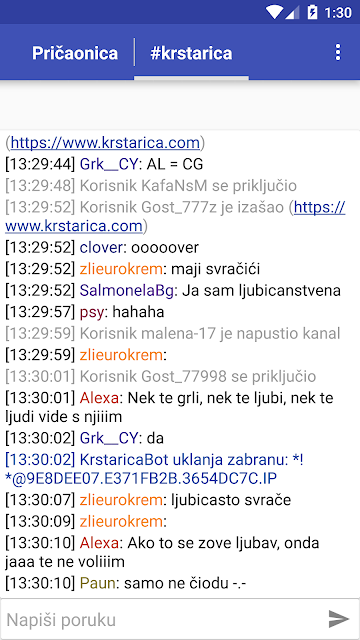Switch to the Pričaonica tab
This screenshot has height=640, width=360.
coord(75,53)
